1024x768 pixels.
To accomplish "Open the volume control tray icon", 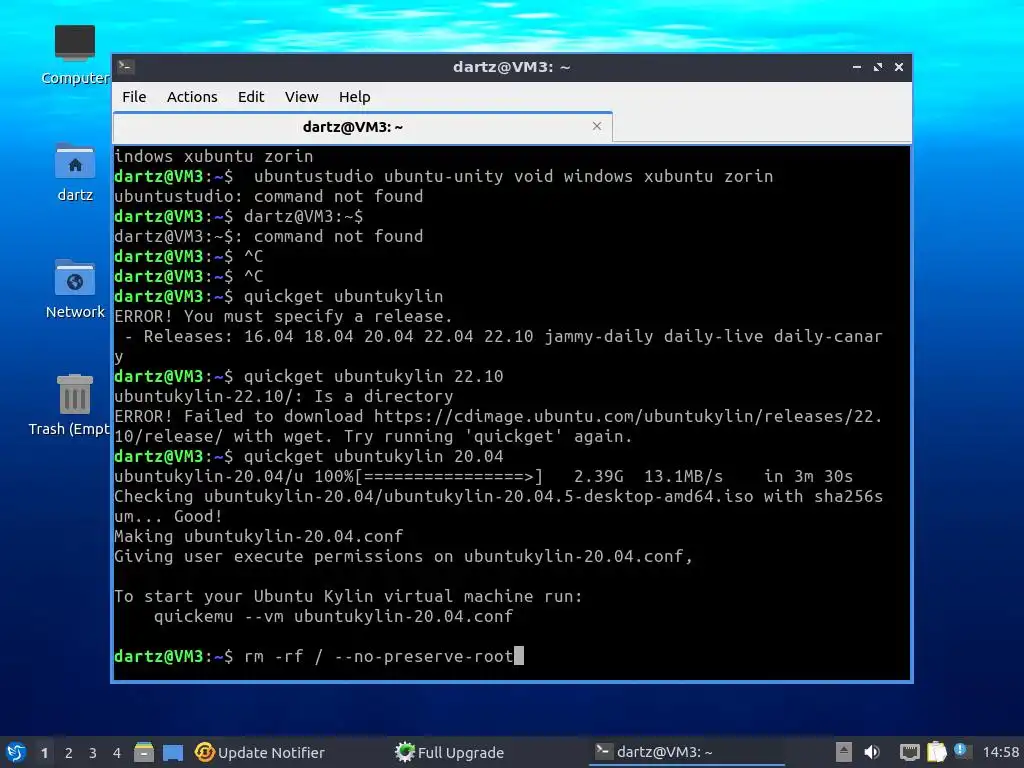I will click(x=872, y=752).
